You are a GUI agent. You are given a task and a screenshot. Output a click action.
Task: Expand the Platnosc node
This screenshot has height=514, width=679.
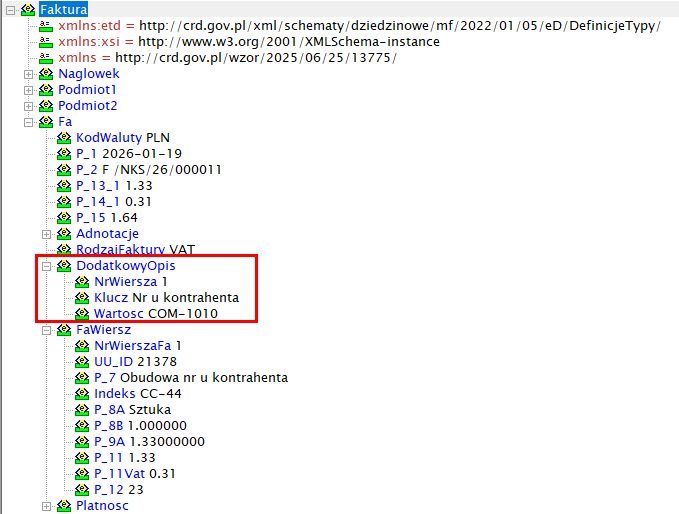[47, 506]
